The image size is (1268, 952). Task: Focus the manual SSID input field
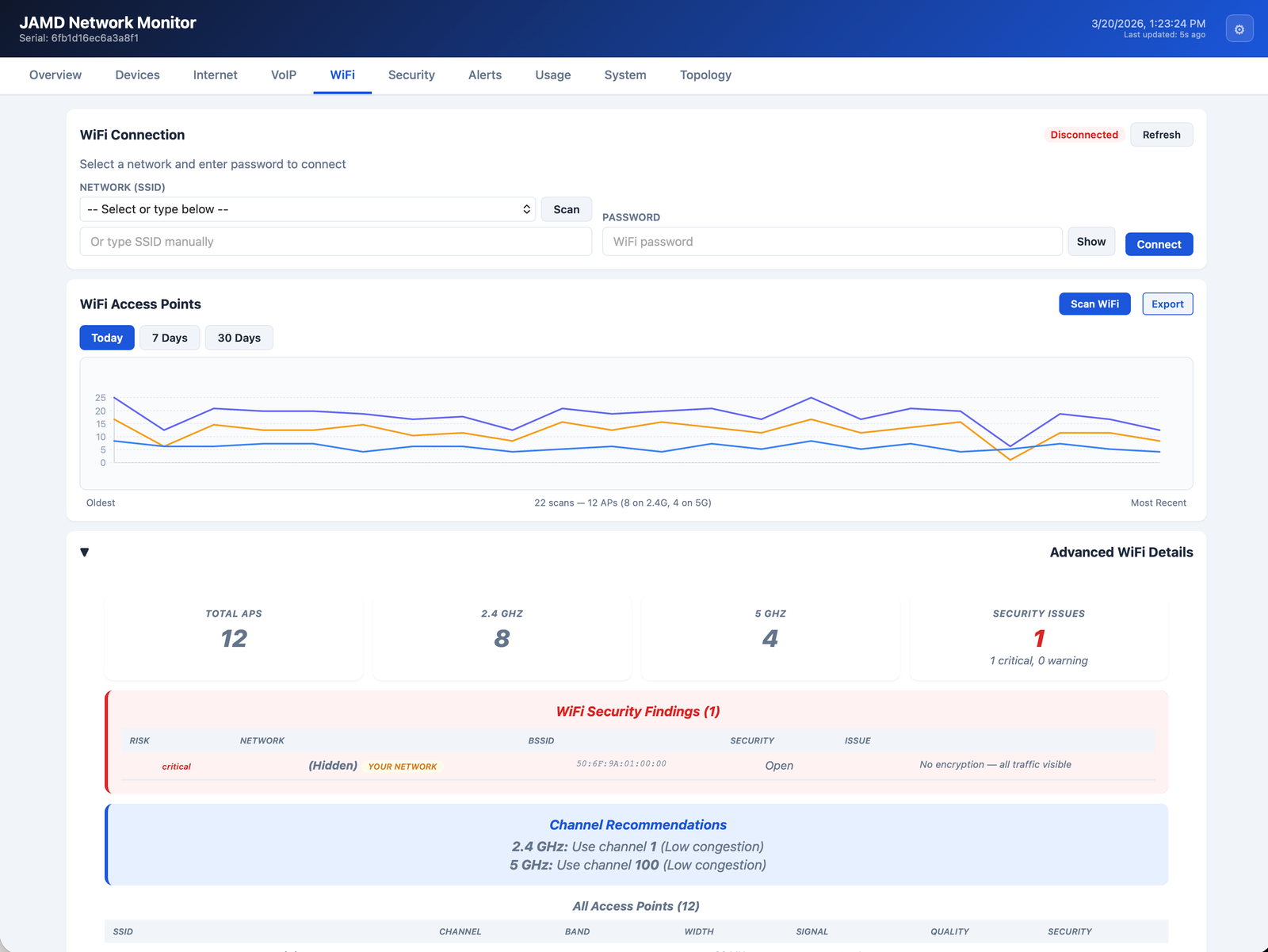(335, 242)
